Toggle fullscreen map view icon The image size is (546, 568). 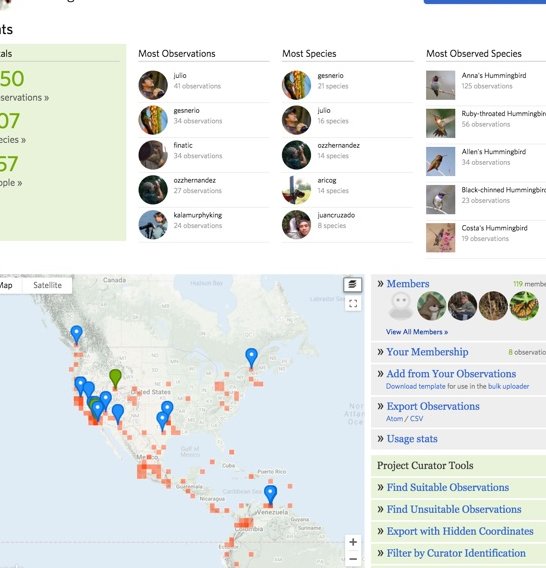353,304
